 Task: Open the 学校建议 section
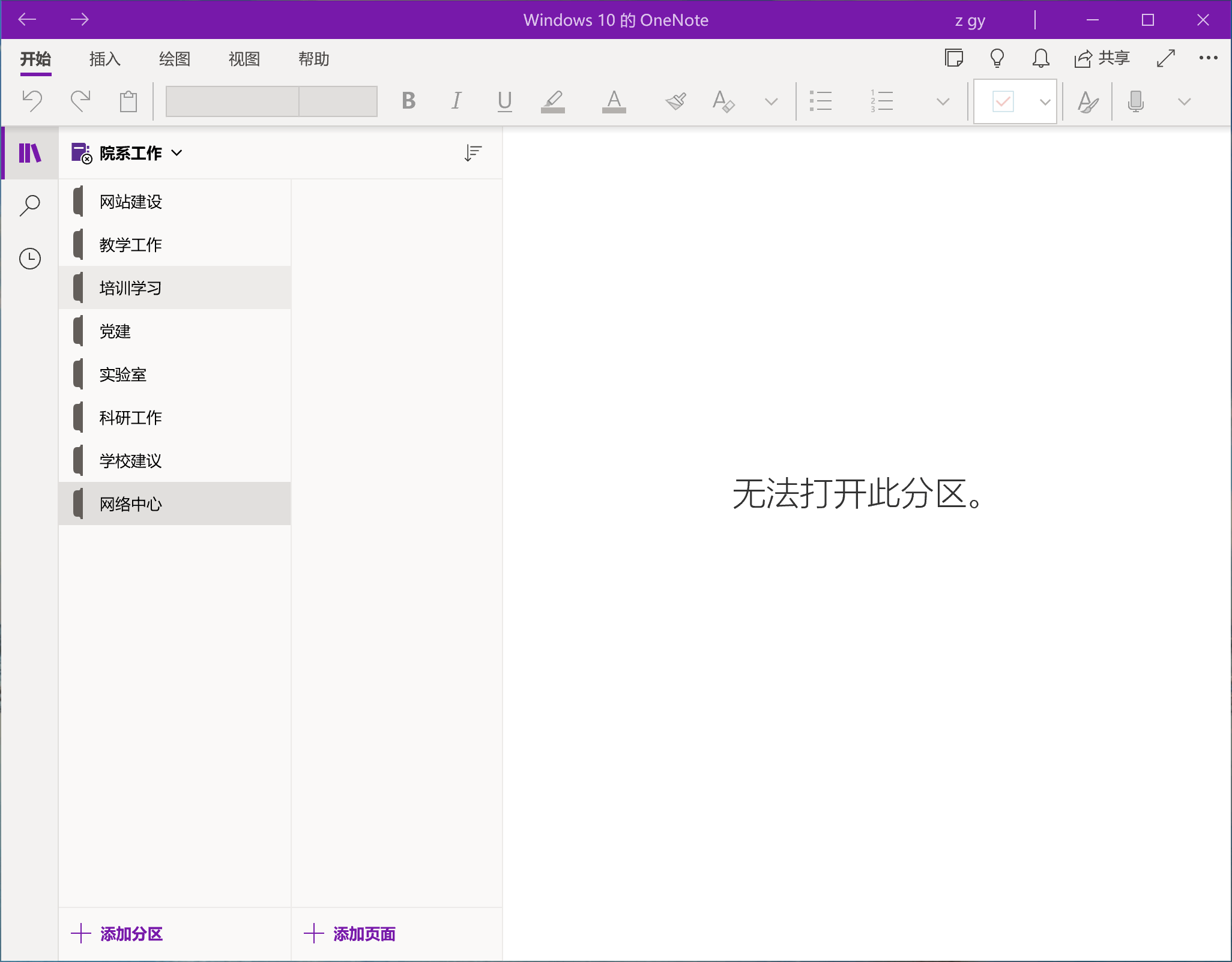[x=175, y=461]
